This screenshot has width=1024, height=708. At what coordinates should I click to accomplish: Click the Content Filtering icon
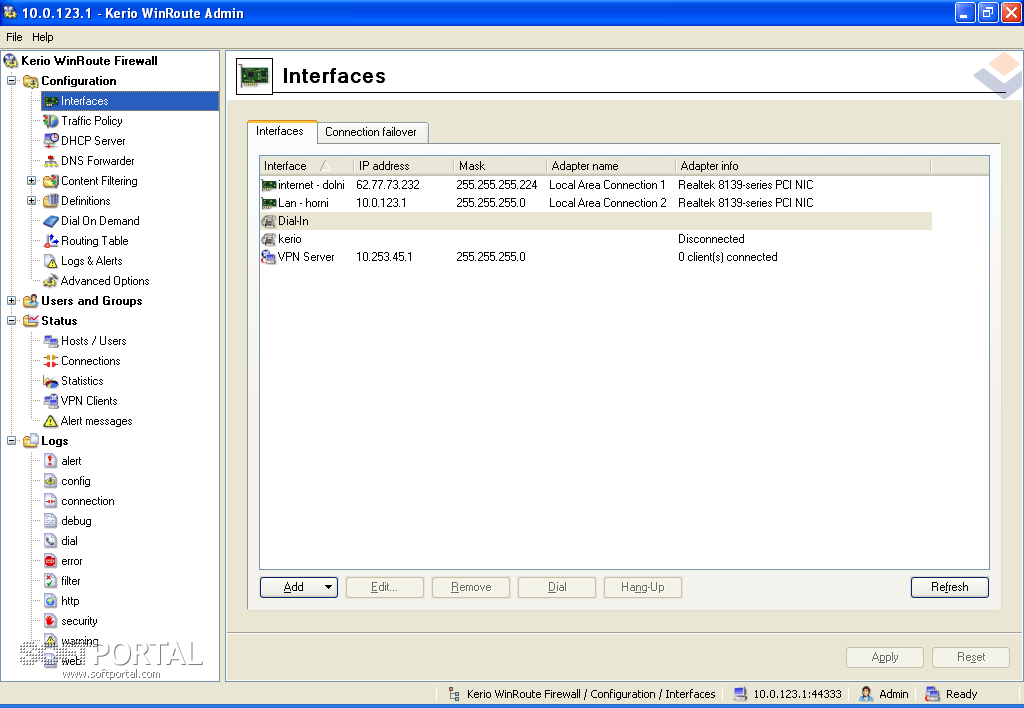pos(51,181)
